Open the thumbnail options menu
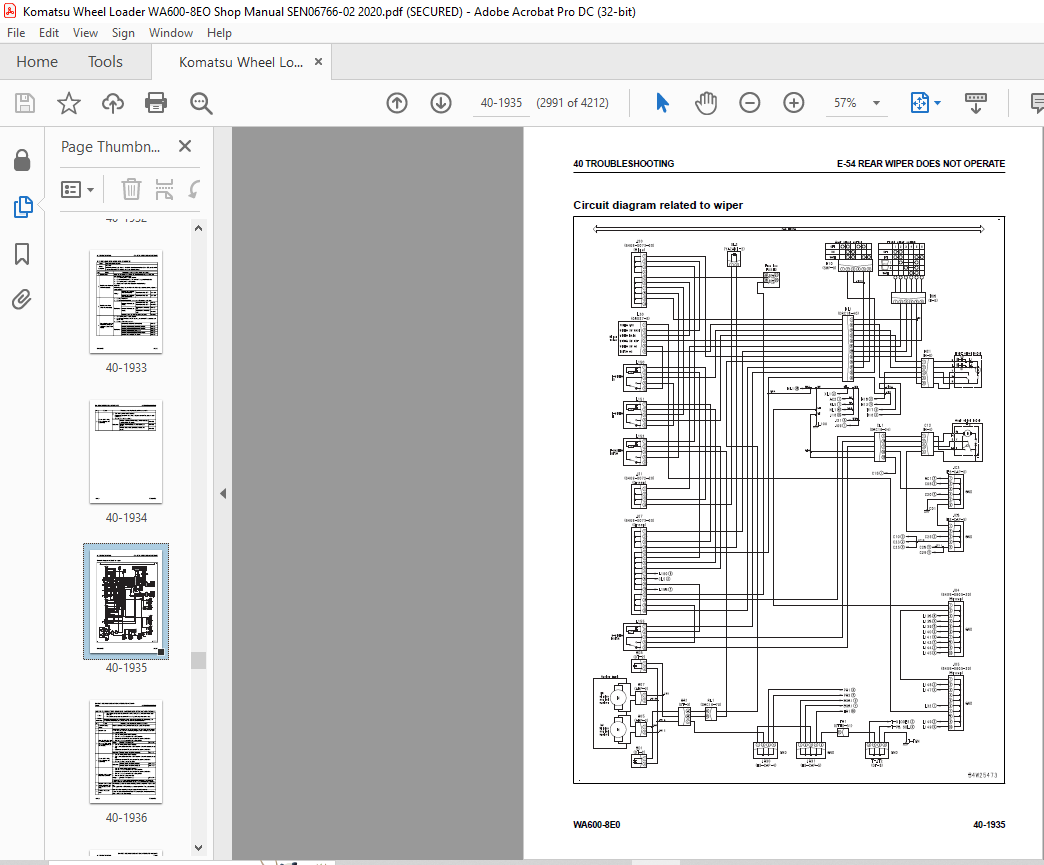Image resolution: width=1044 pixels, height=865 pixels. click(x=77, y=190)
